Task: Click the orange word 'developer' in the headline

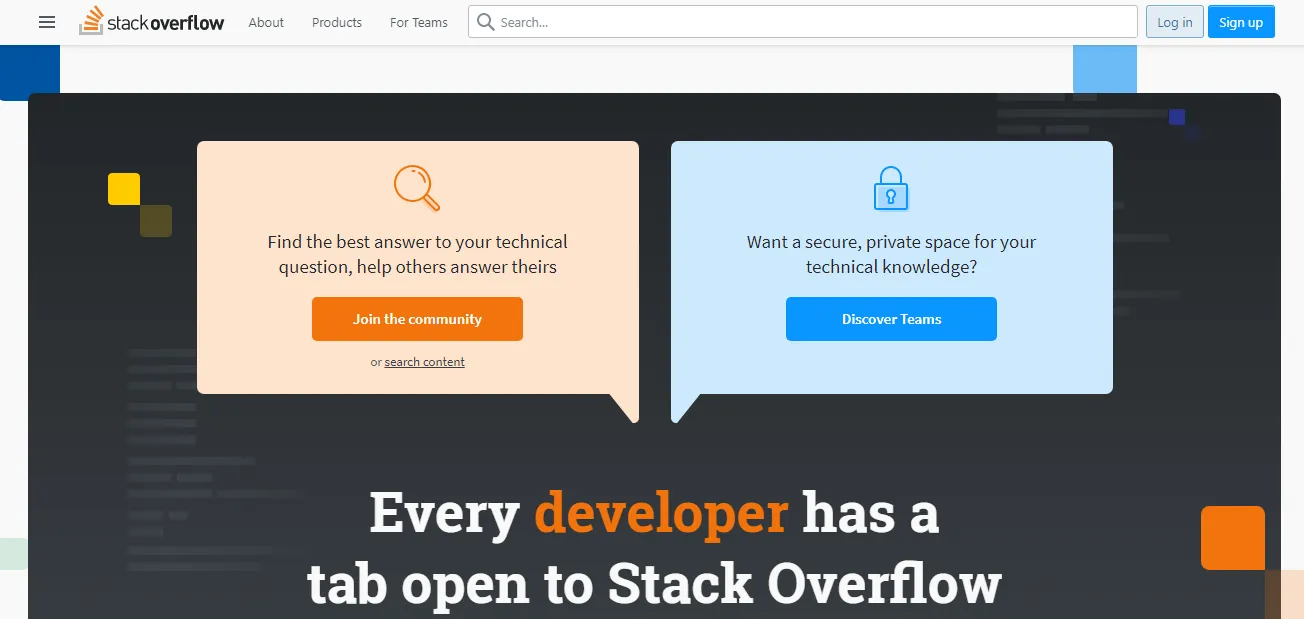Action: 661,512
